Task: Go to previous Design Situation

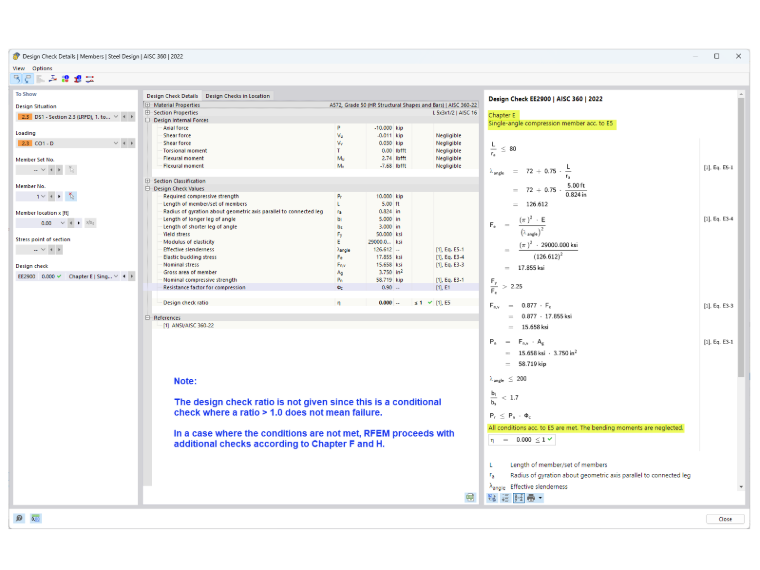Action: click(124, 117)
